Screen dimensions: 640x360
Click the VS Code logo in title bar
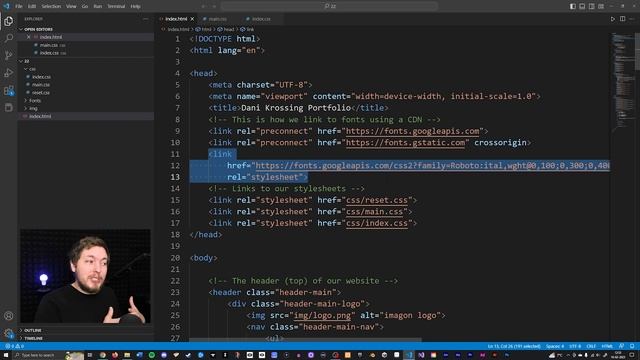click(6, 6)
